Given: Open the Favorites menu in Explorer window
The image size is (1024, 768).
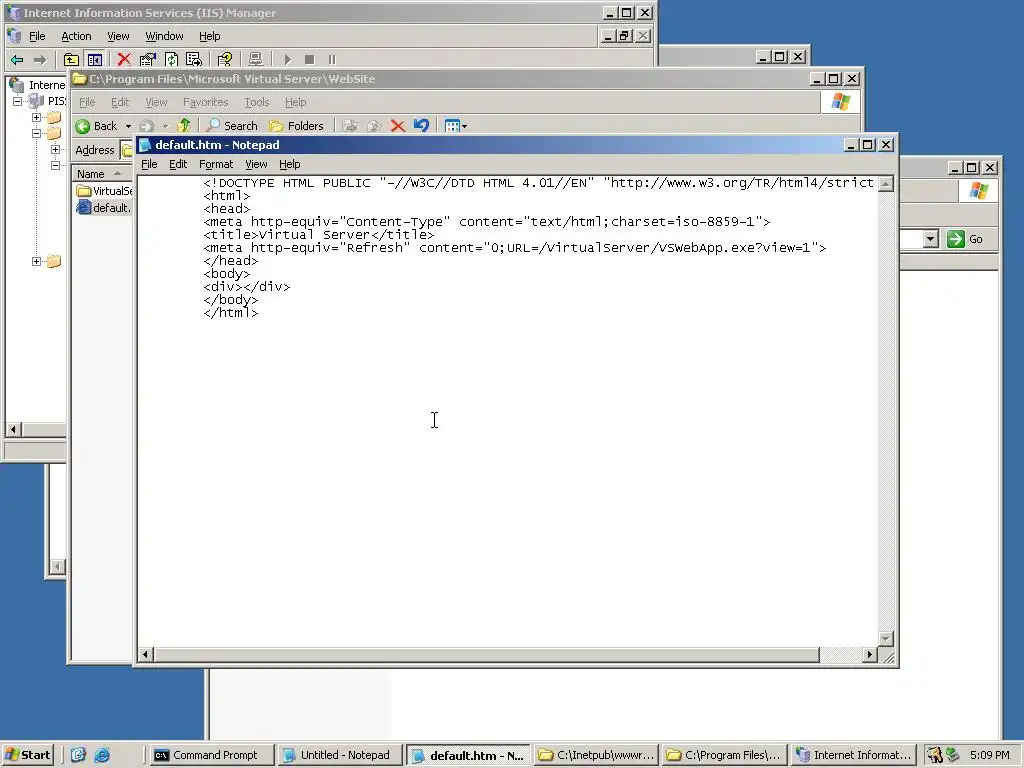Looking at the screenshot, I should click(x=205, y=102).
